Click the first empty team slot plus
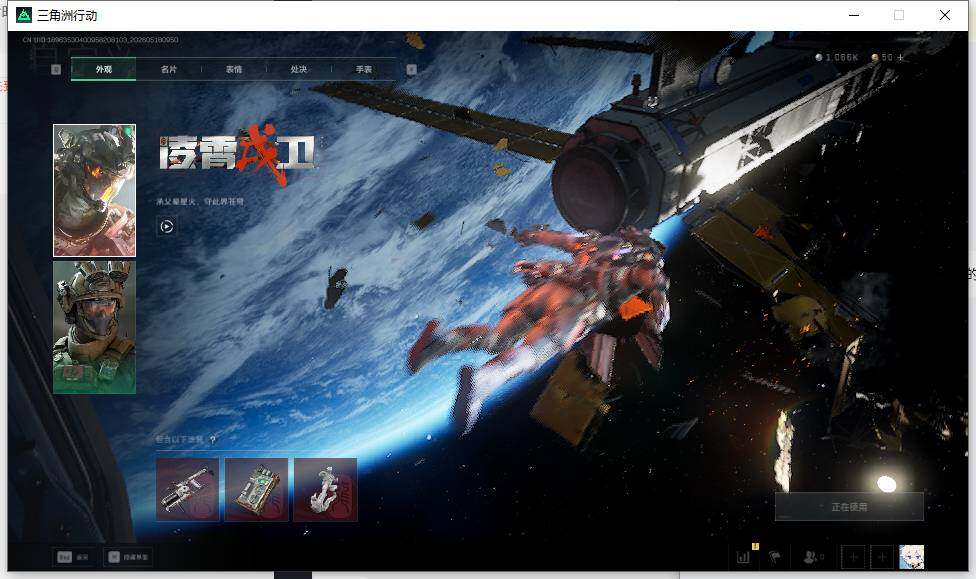The height and width of the screenshot is (579, 976). point(853,557)
